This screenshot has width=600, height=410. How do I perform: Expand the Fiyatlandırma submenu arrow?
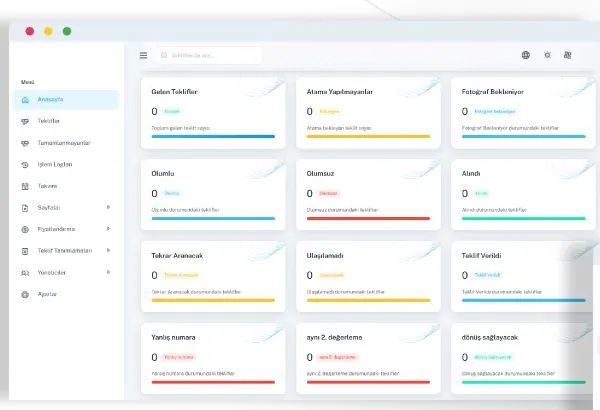click(x=108, y=229)
